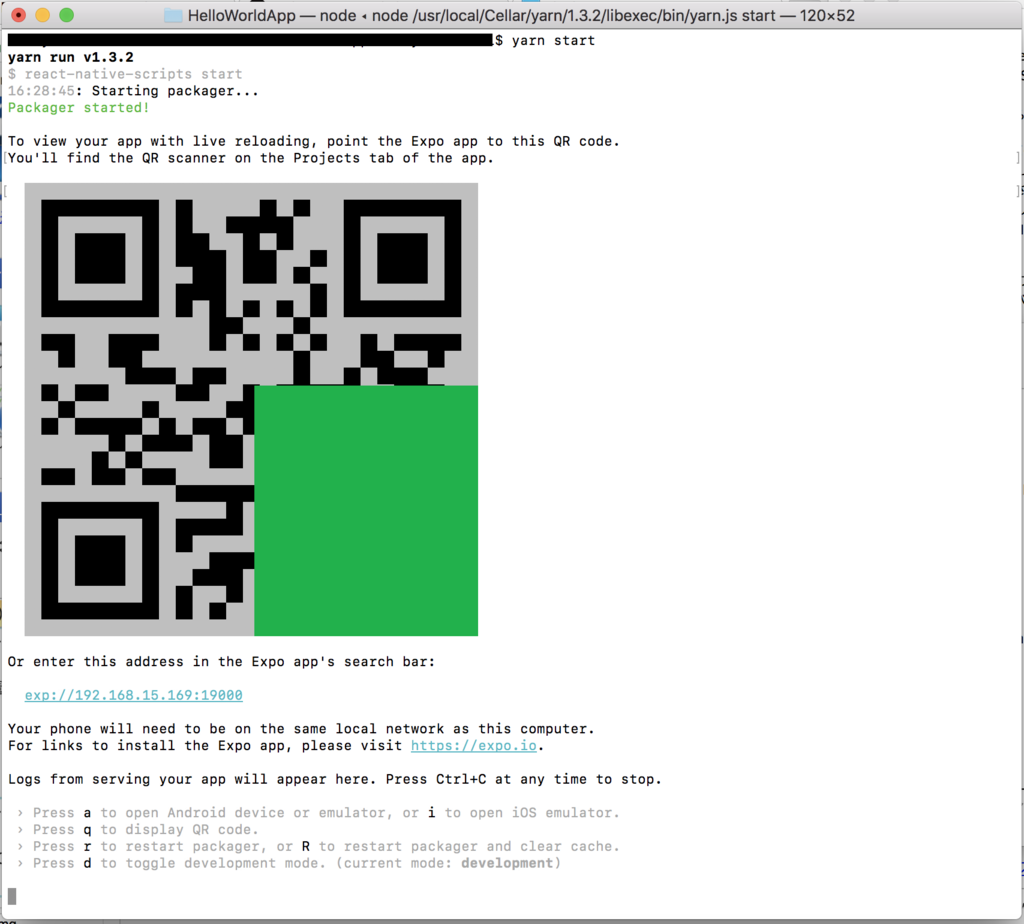
Task: Click the QR code image
Action: [251, 409]
